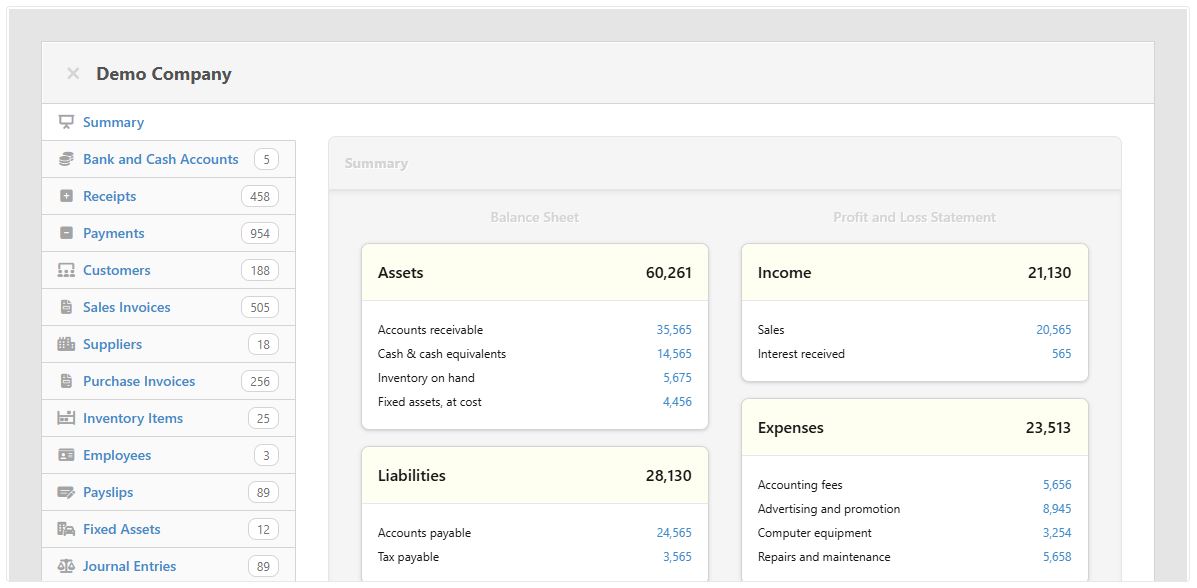The width and height of the screenshot is (1197, 588).
Task: Click the Journal Entries scales icon
Action: [65, 566]
